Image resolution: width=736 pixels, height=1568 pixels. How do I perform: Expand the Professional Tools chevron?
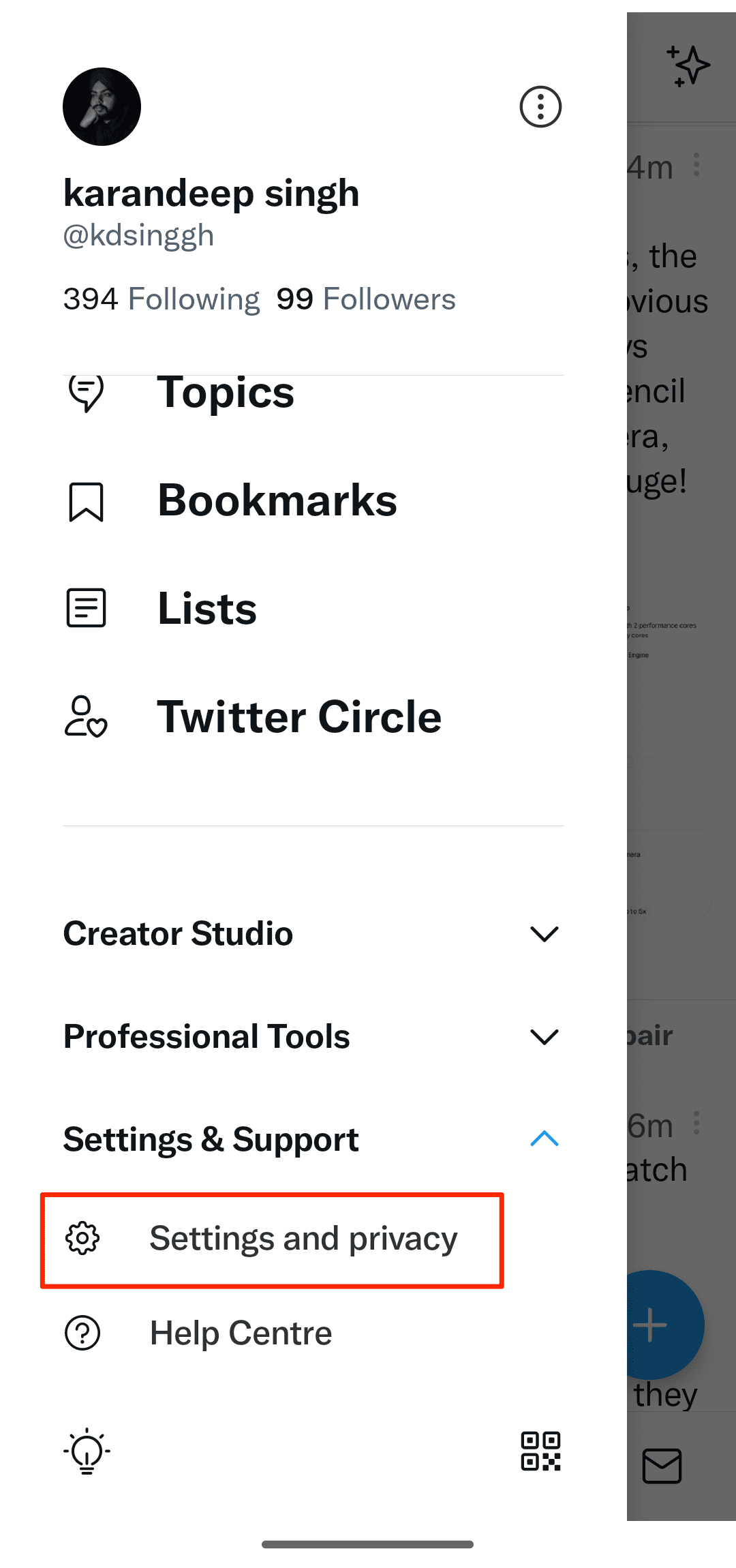coord(544,1037)
